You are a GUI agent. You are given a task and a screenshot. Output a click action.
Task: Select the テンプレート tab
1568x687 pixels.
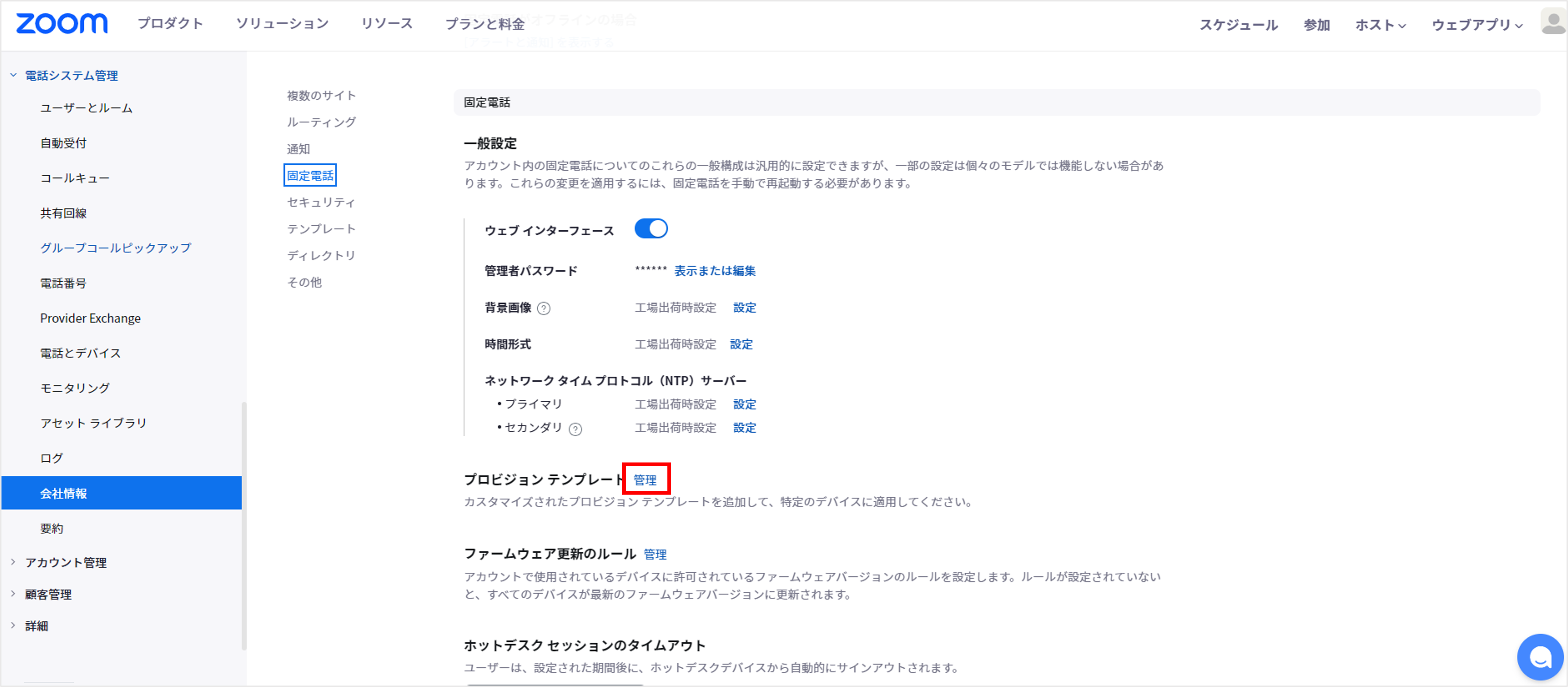coord(321,229)
